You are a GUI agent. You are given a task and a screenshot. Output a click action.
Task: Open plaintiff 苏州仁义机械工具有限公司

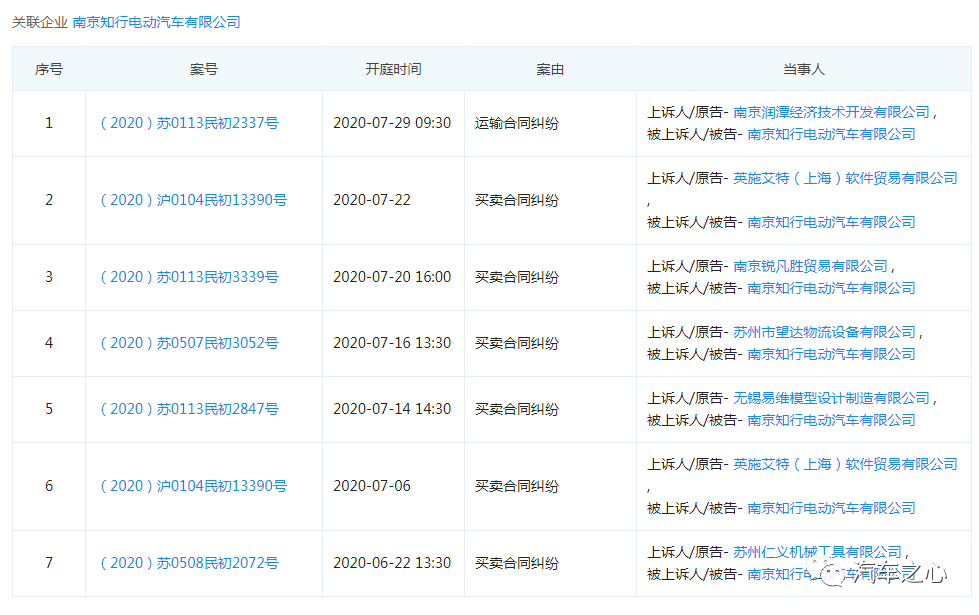click(x=817, y=552)
